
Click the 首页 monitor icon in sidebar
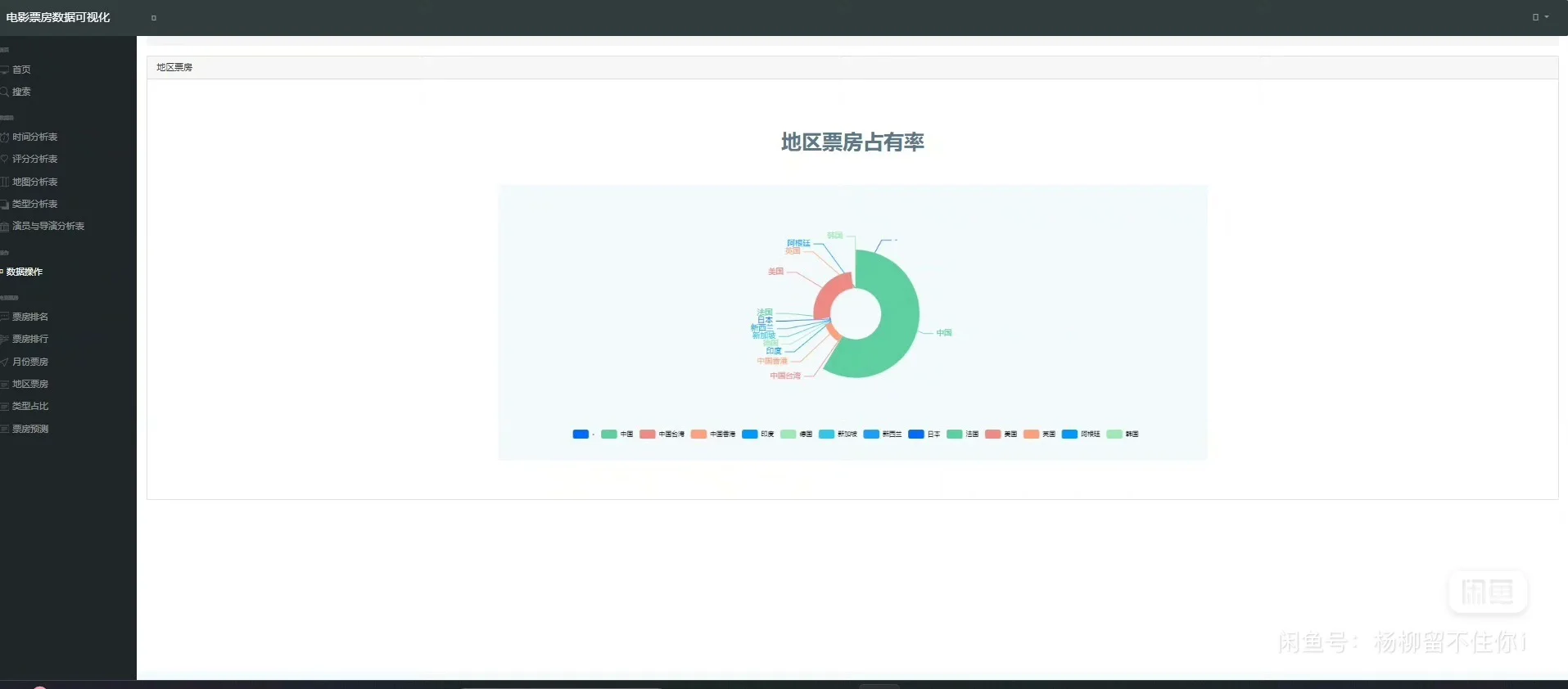coord(4,70)
